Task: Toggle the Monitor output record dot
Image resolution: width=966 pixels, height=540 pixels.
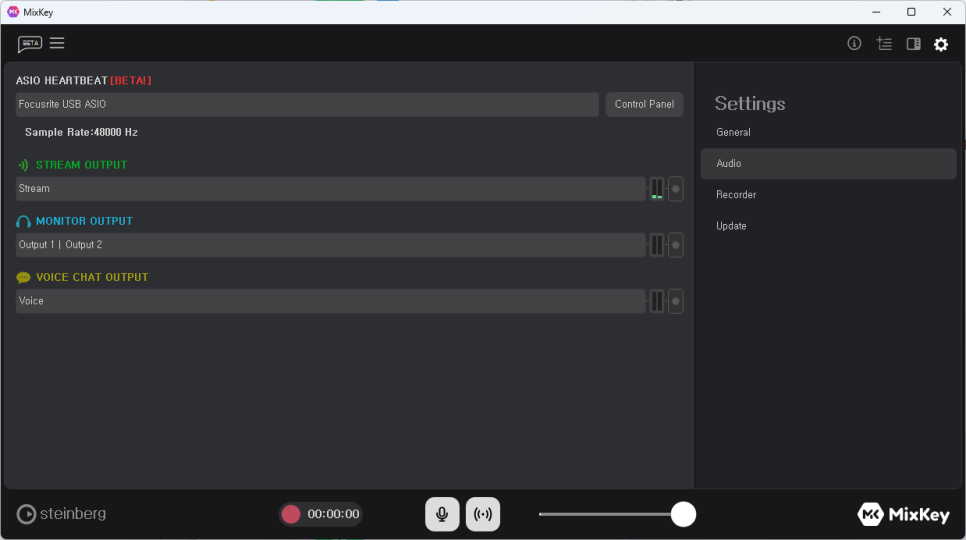Action: click(x=676, y=245)
